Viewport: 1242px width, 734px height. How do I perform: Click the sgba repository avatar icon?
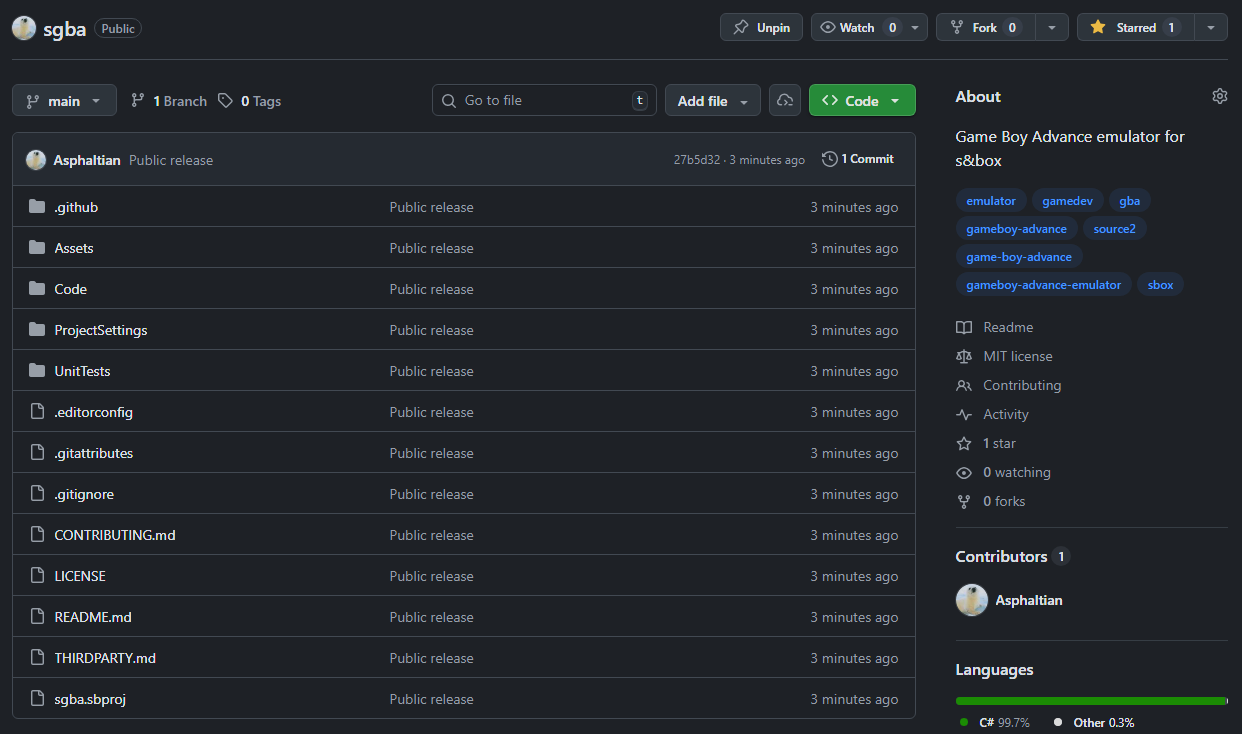24,28
